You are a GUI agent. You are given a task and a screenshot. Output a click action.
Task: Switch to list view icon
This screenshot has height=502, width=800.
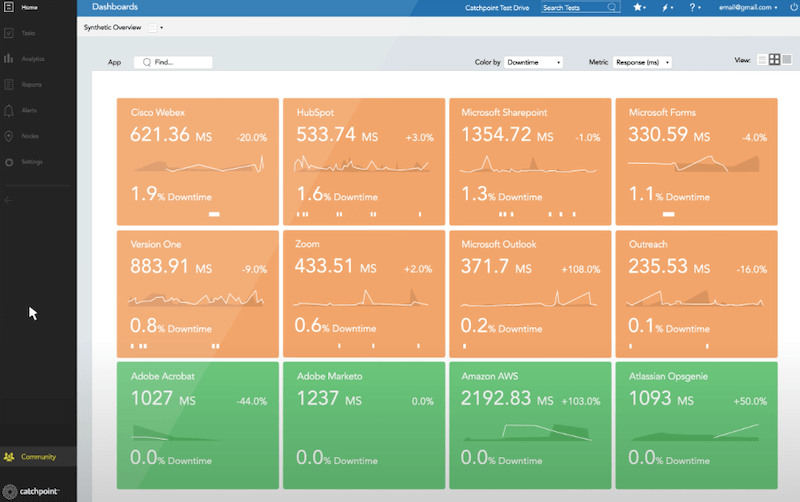click(762, 60)
